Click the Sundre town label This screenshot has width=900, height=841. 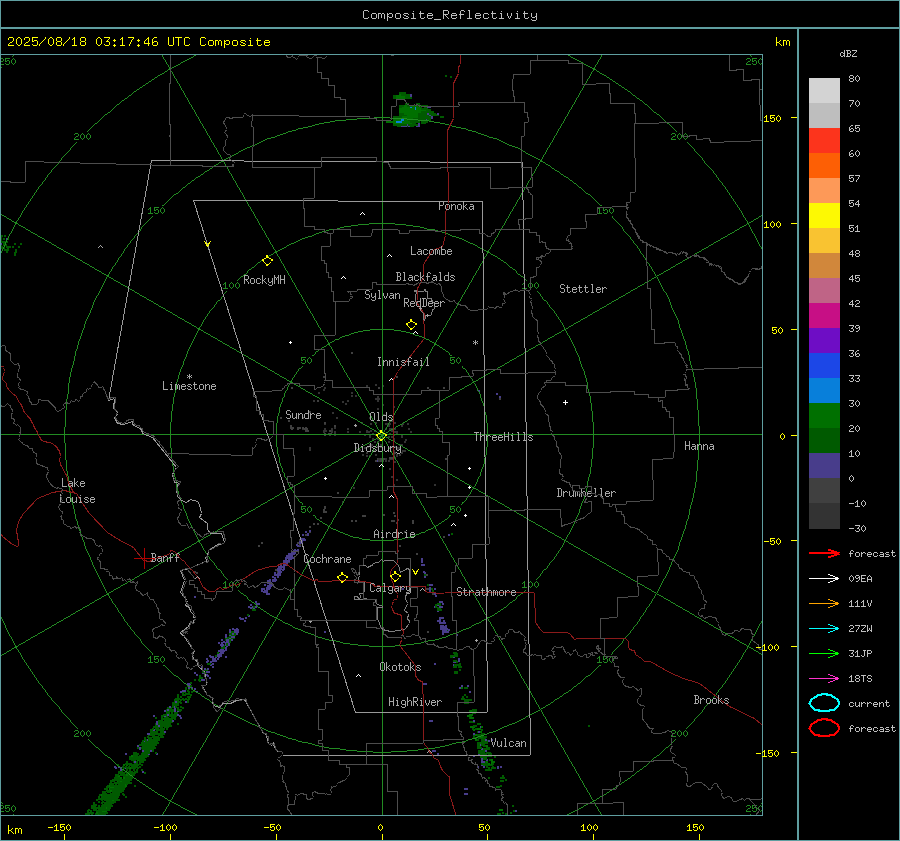coord(303,414)
